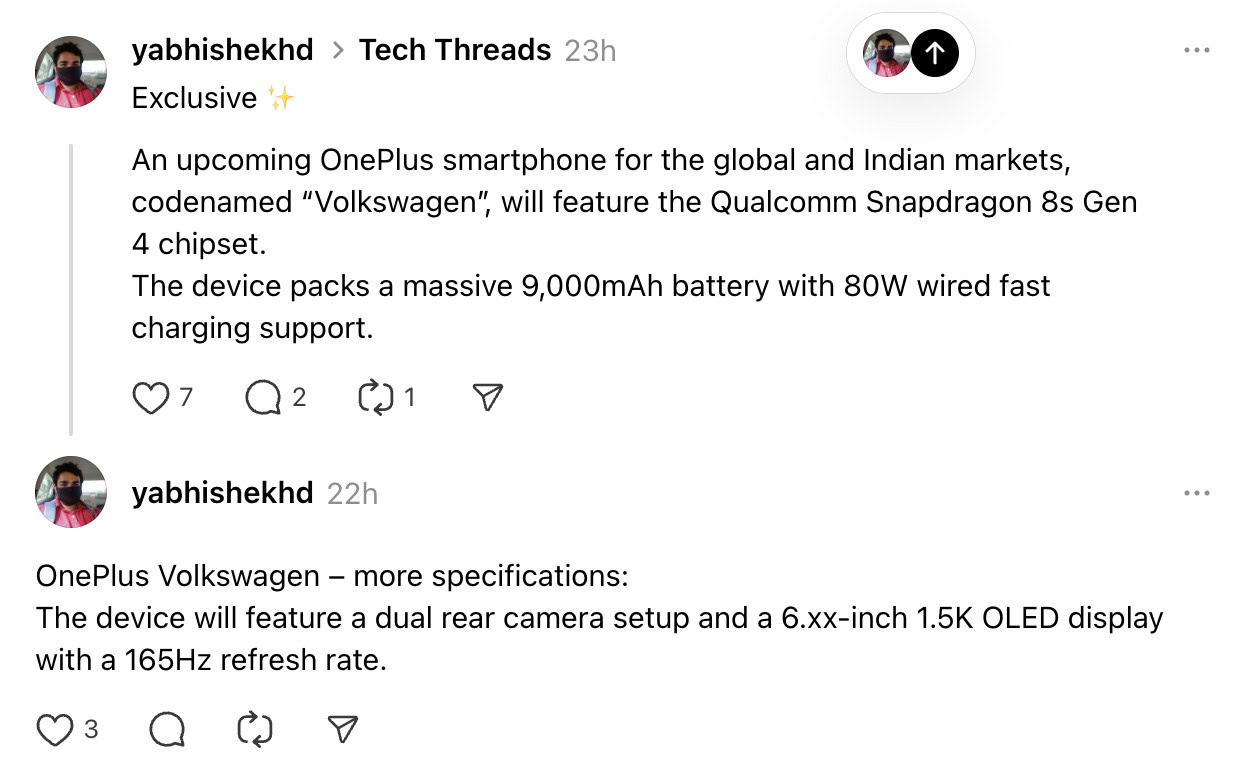The width and height of the screenshot is (1244, 768).
Task: Click the scroll-to-top arrow button
Action: pos(934,54)
